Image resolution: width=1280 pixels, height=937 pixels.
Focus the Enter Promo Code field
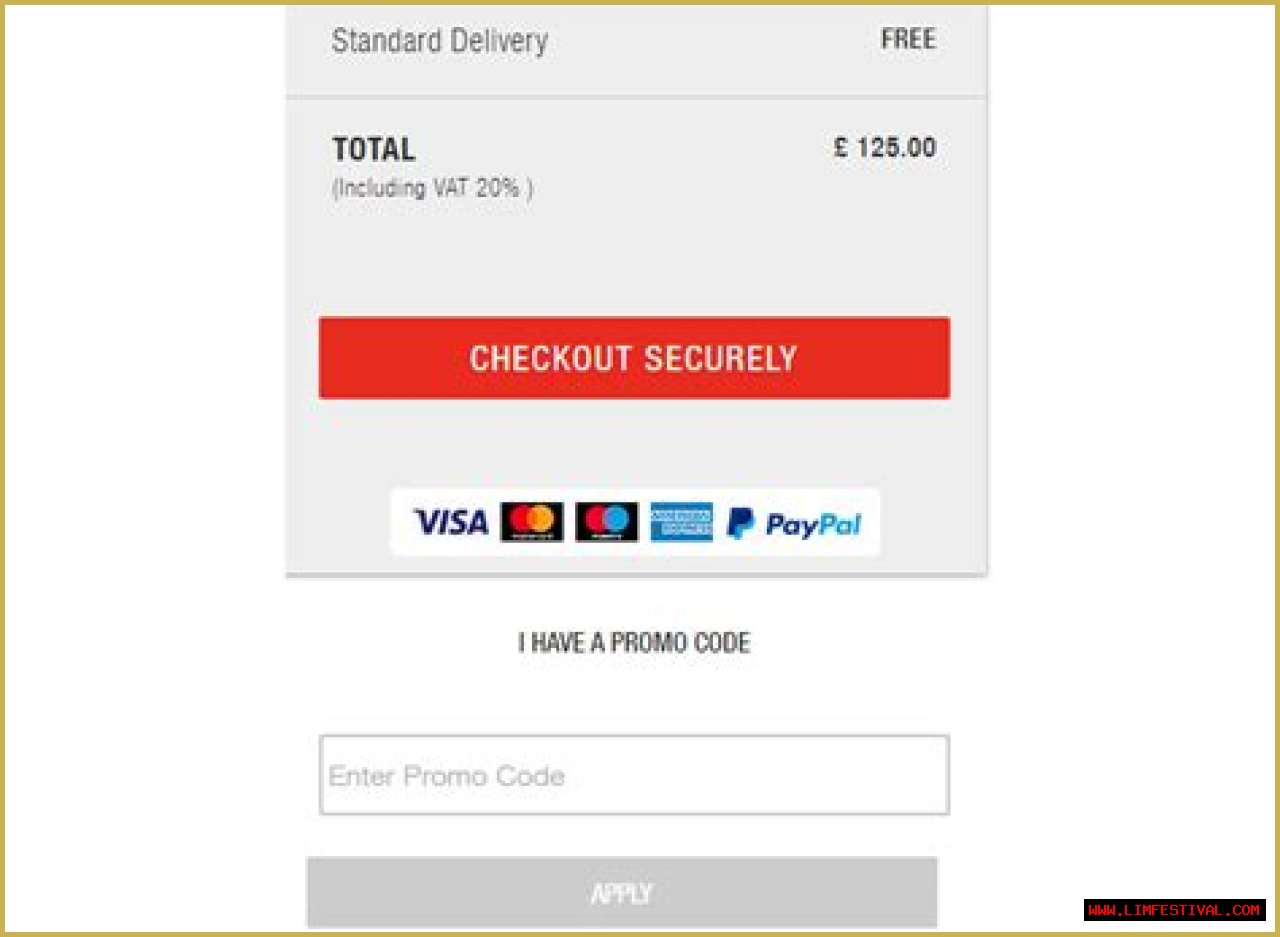tap(634, 775)
